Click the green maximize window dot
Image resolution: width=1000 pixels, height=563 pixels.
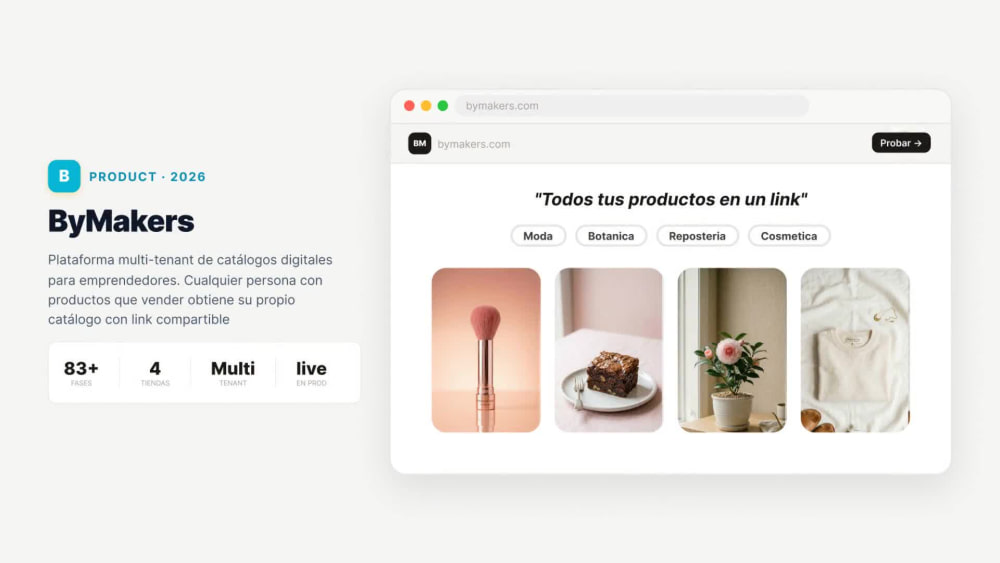(443, 106)
